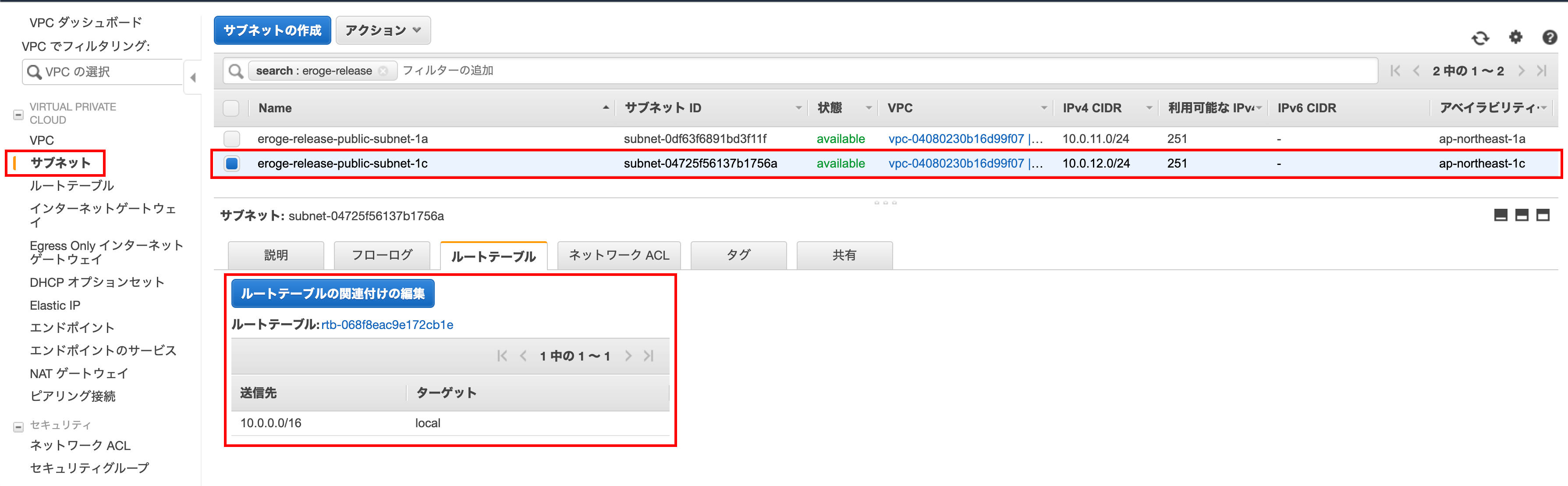Click the help question mark icon
1568x486 pixels.
point(1549,38)
